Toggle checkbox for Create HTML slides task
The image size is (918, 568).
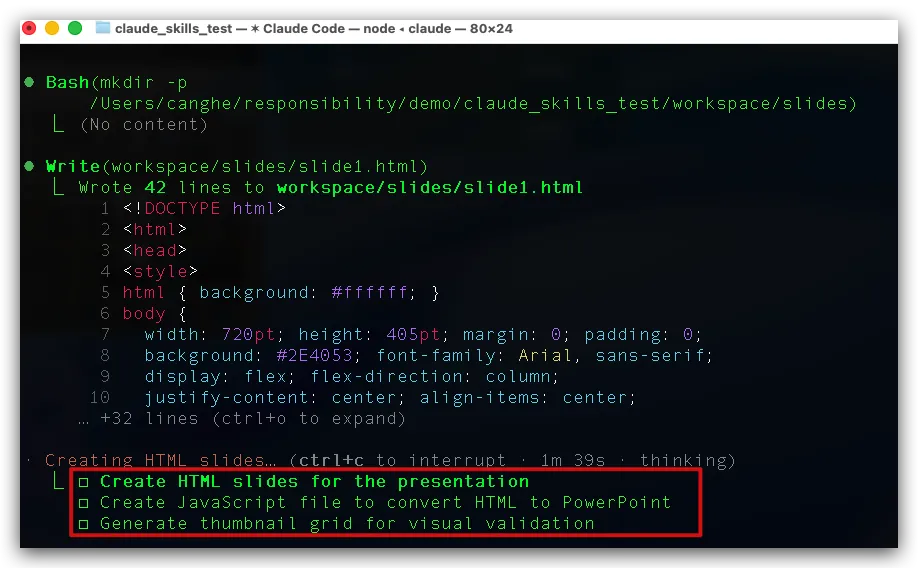tap(84, 482)
